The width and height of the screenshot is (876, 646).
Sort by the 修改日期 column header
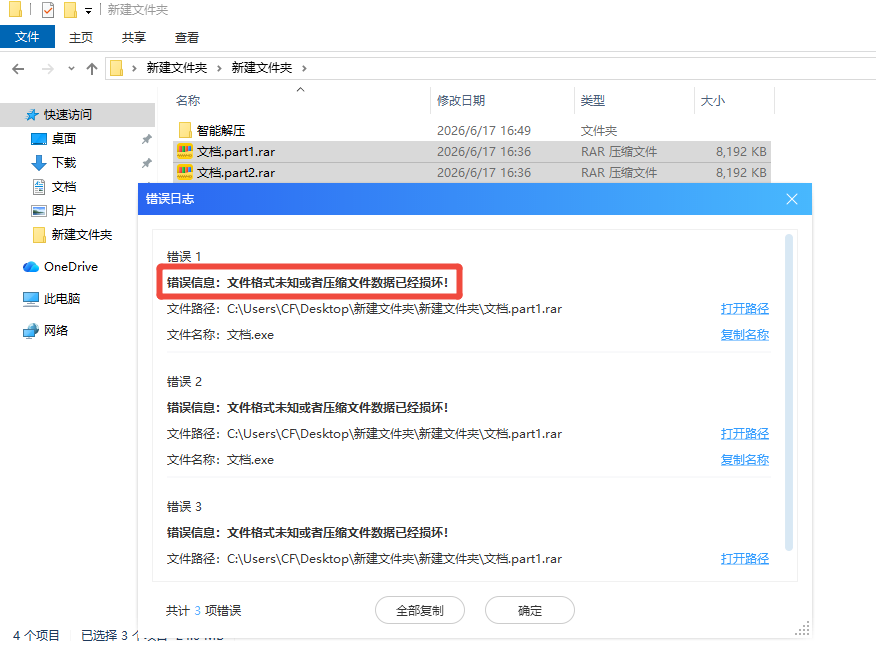(x=461, y=101)
